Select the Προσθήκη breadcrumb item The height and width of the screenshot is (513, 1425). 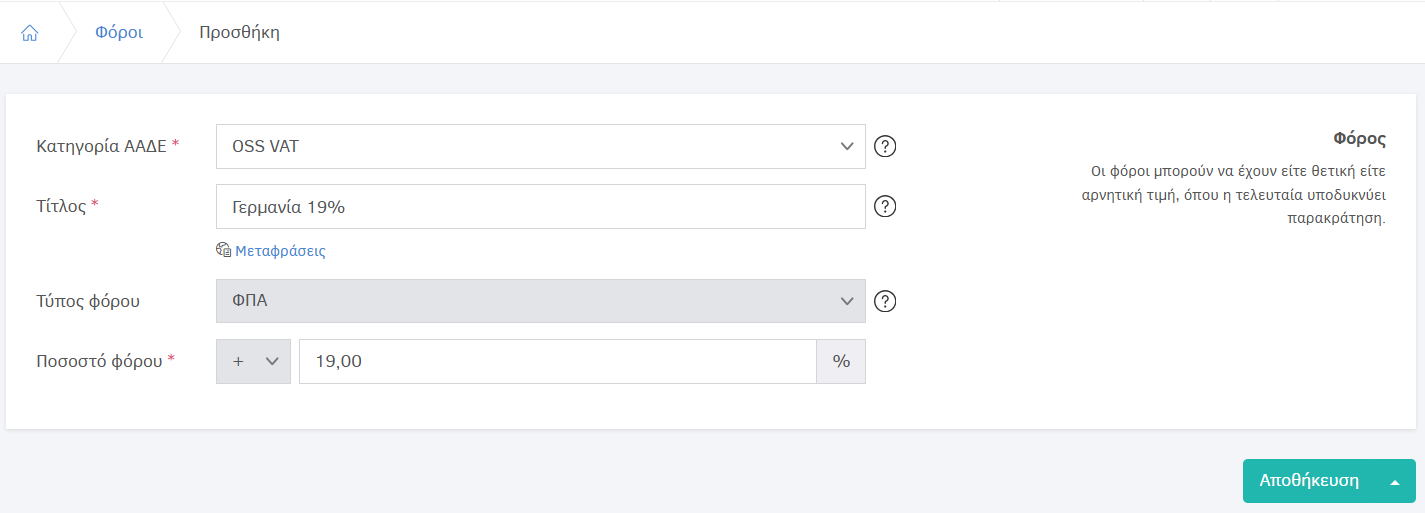click(x=239, y=32)
